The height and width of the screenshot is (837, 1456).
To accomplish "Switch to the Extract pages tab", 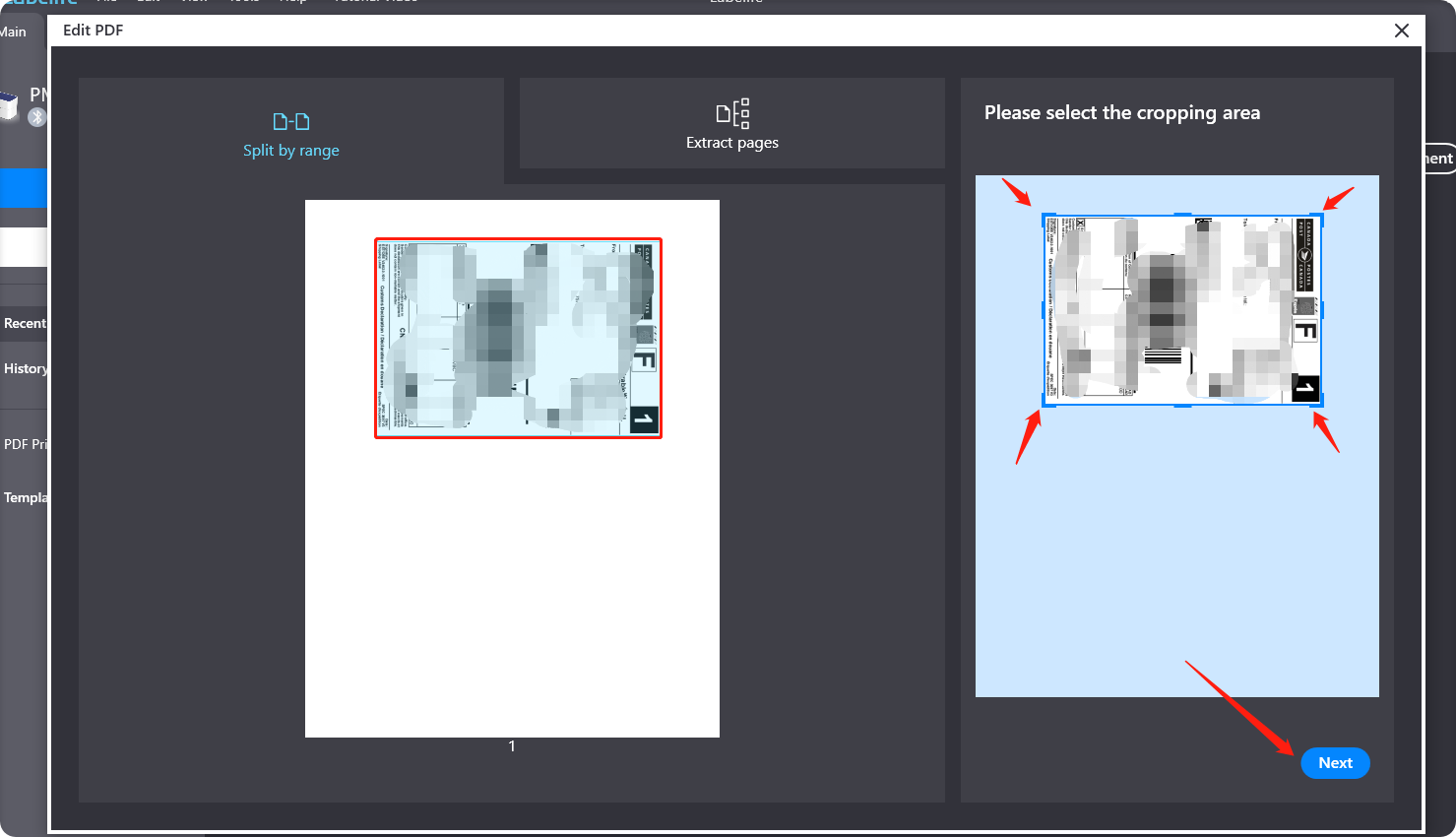I will tap(731, 123).
